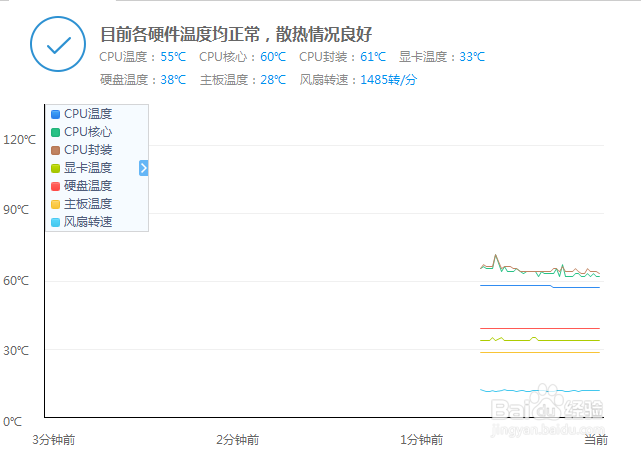Click the orange 主板温度 chart line
The image size is (641, 452).
pos(540,352)
